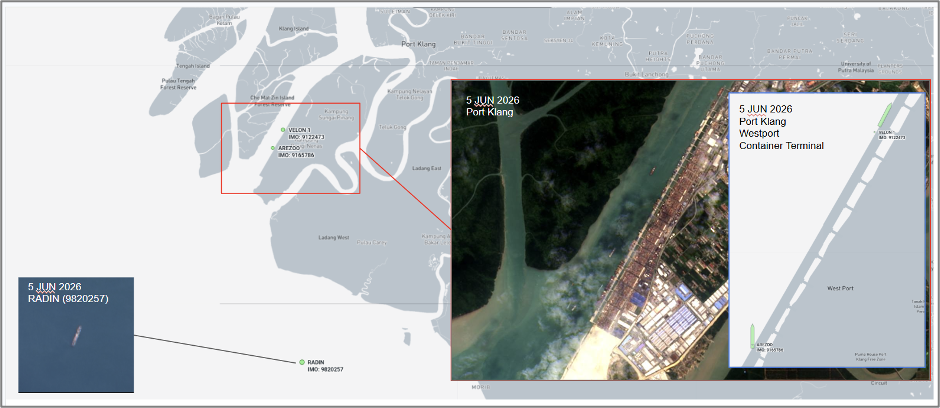Click the green AREZOO ship marker
Viewport: 940px width, 408px height.
tap(273, 147)
